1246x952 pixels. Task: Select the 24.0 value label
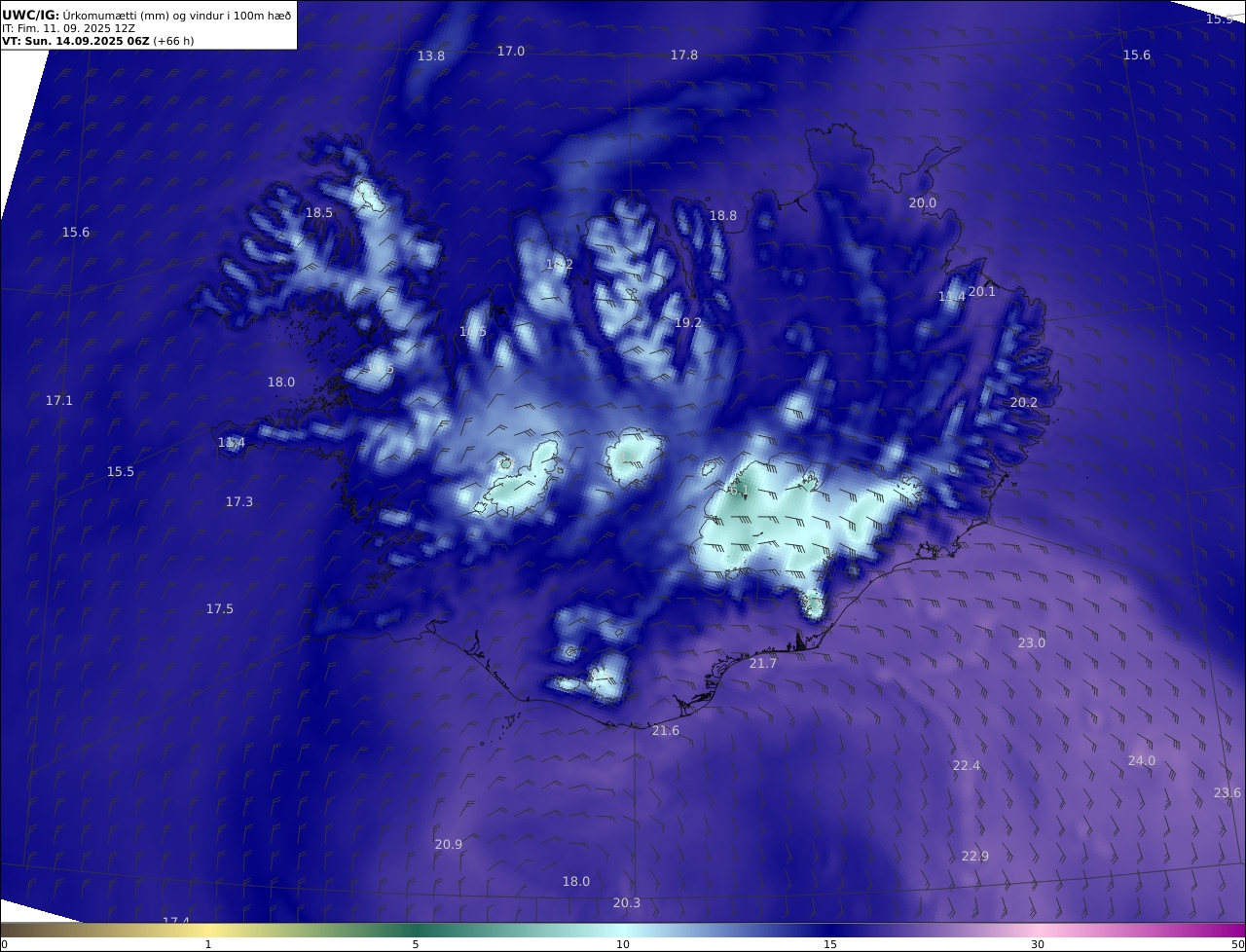tap(1142, 761)
